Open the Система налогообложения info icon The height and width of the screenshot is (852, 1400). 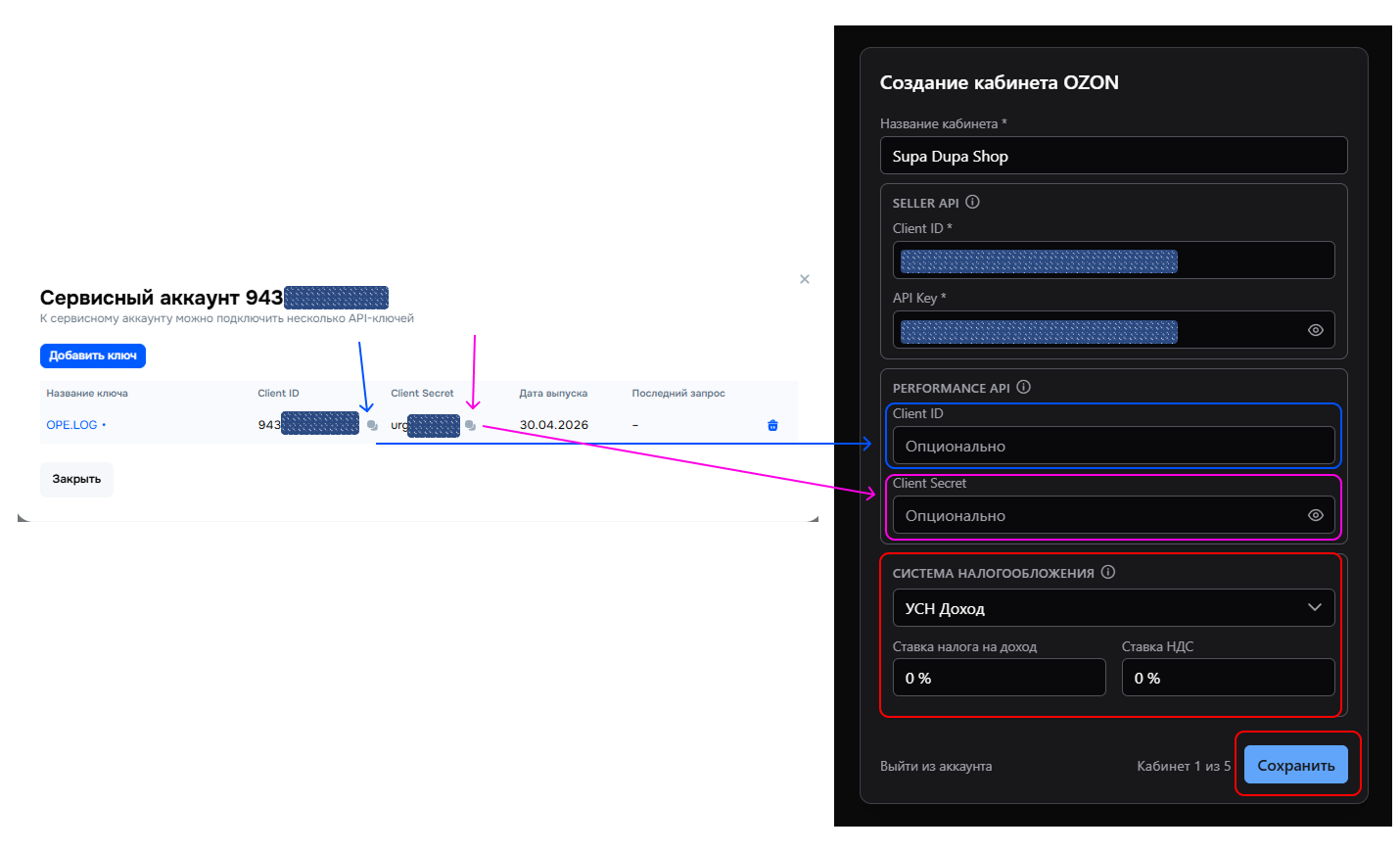(1107, 572)
